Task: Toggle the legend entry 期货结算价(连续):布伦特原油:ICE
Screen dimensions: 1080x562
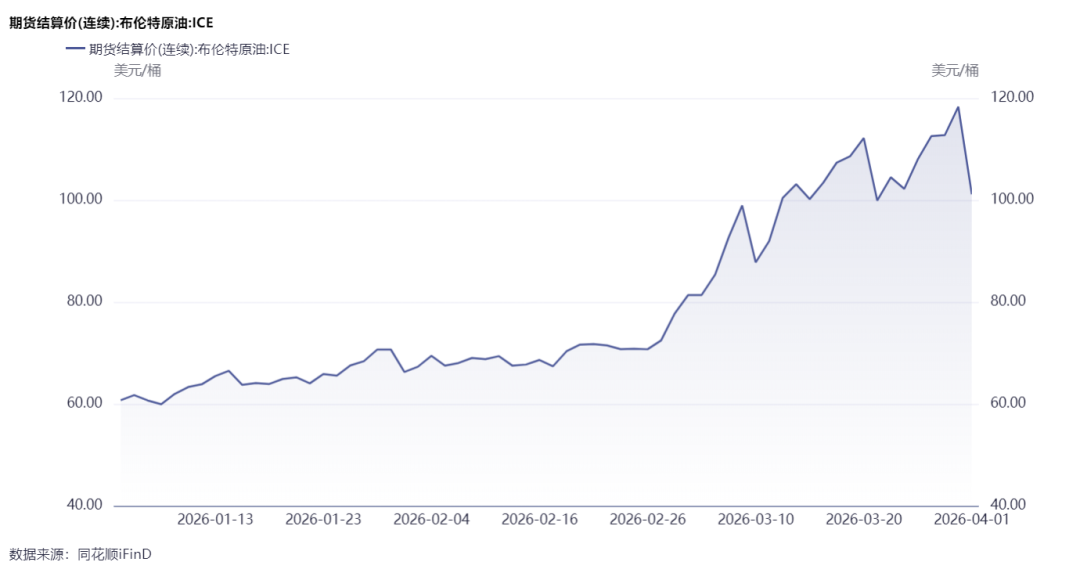Action: pyautogui.click(x=178, y=49)
